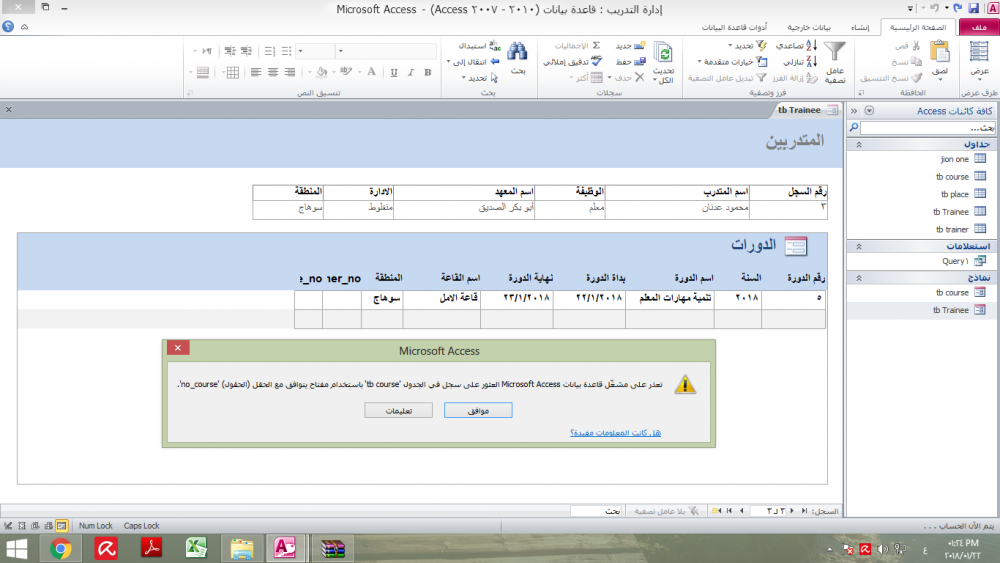The height and width of the screenshot is (563, 1000).
Task: Switch to إنشاء Create tab
Action: click(x=860, y=27)
